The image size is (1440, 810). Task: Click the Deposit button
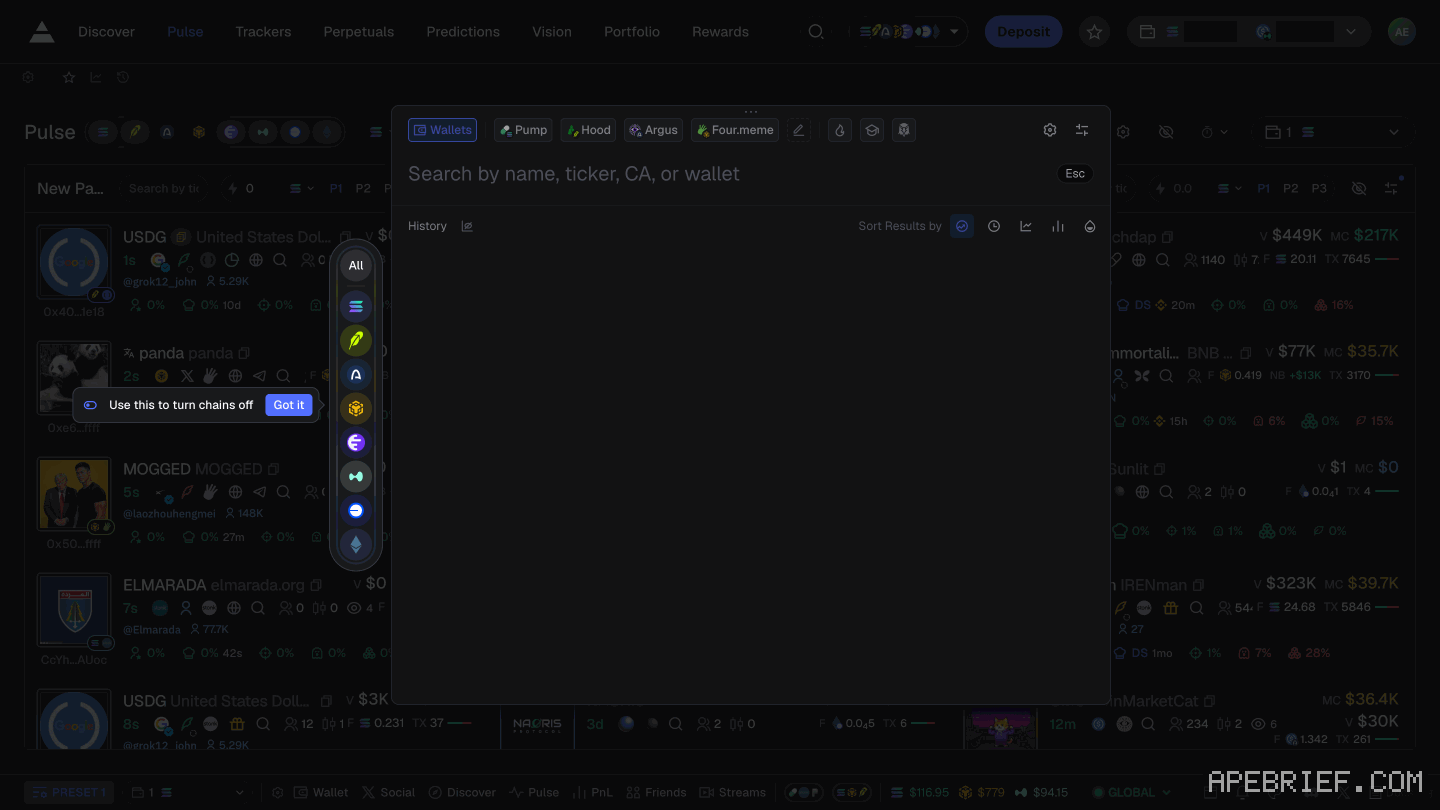click(x=1024, y=32)
